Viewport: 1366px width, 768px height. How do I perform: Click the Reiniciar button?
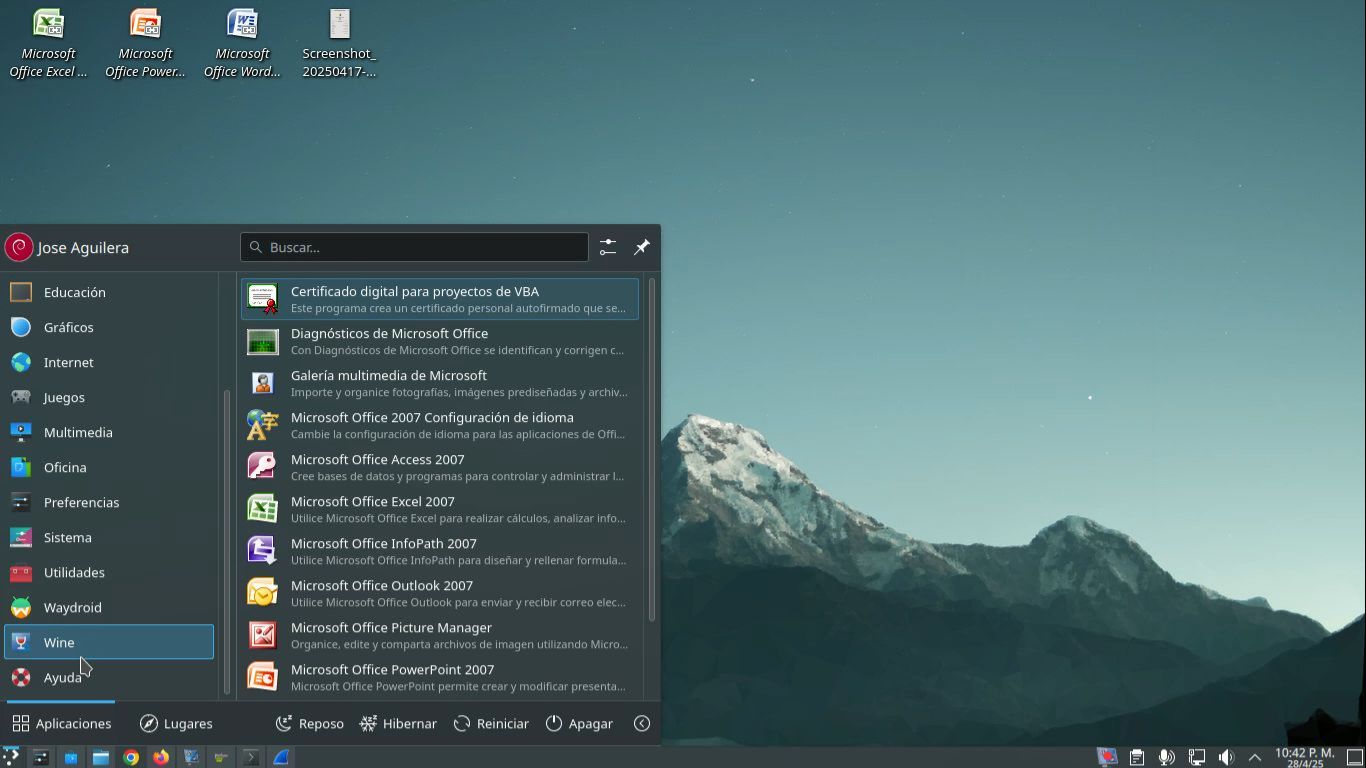491,723
